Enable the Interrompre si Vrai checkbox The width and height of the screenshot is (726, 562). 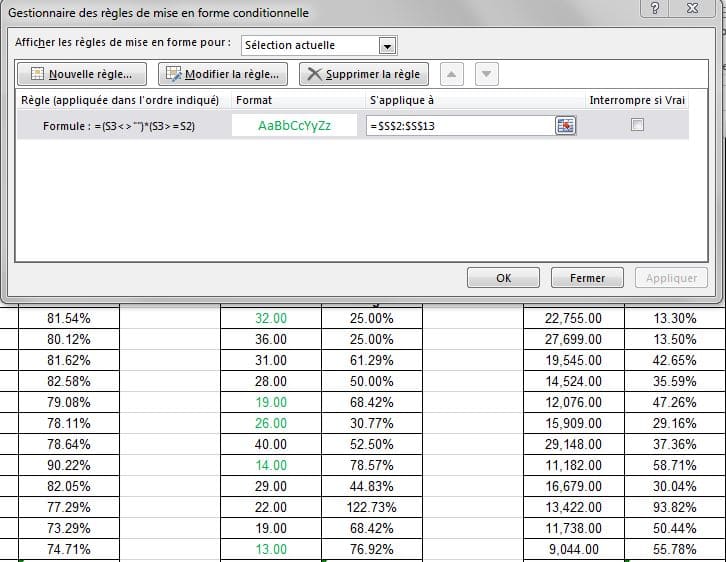tap(637, 125)
